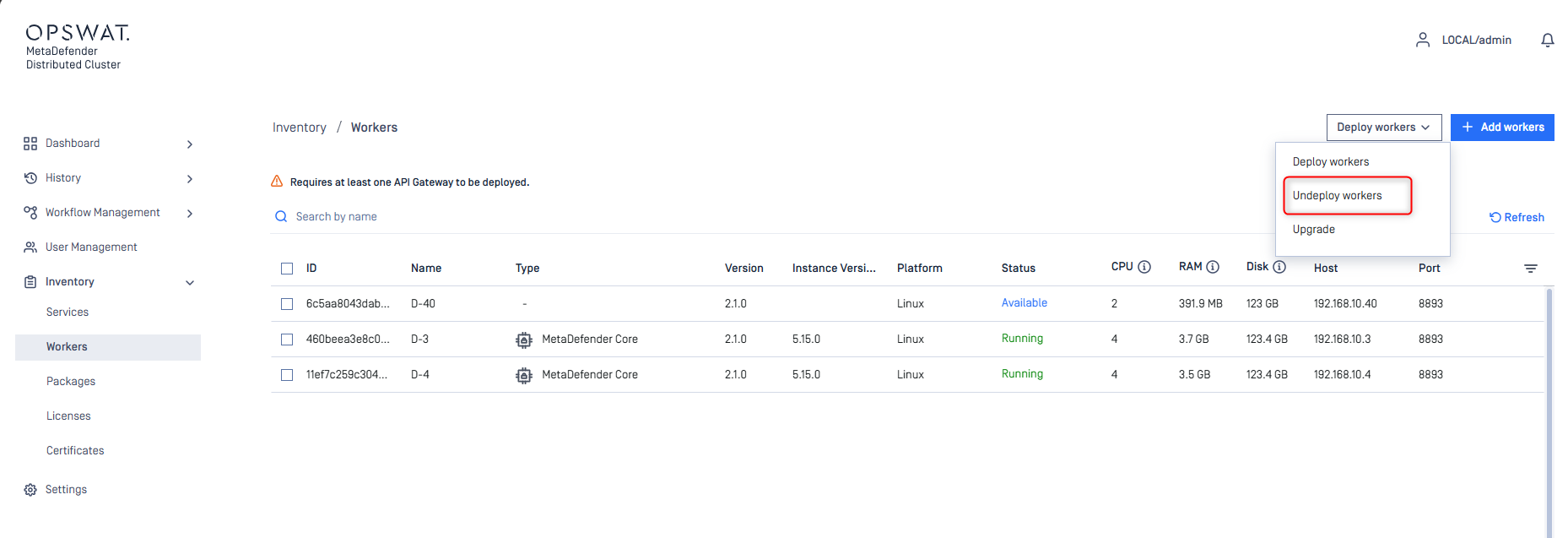The height and width of the screenshot is (538, 1568).
Task: Open Certificates in the sidebar
Action: (x=75, y=451)
